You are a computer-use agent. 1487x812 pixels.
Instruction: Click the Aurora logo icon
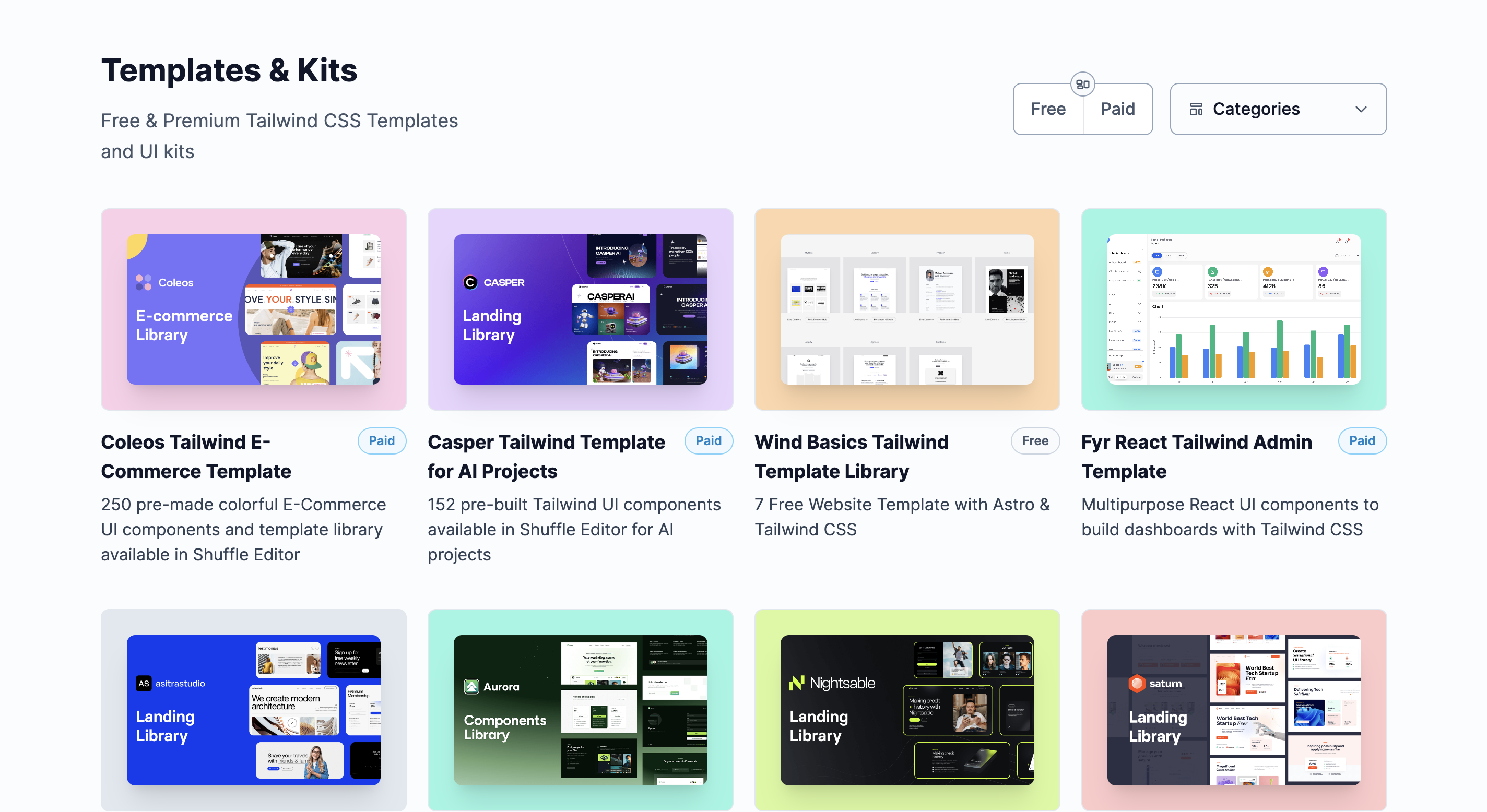[471, 687]
